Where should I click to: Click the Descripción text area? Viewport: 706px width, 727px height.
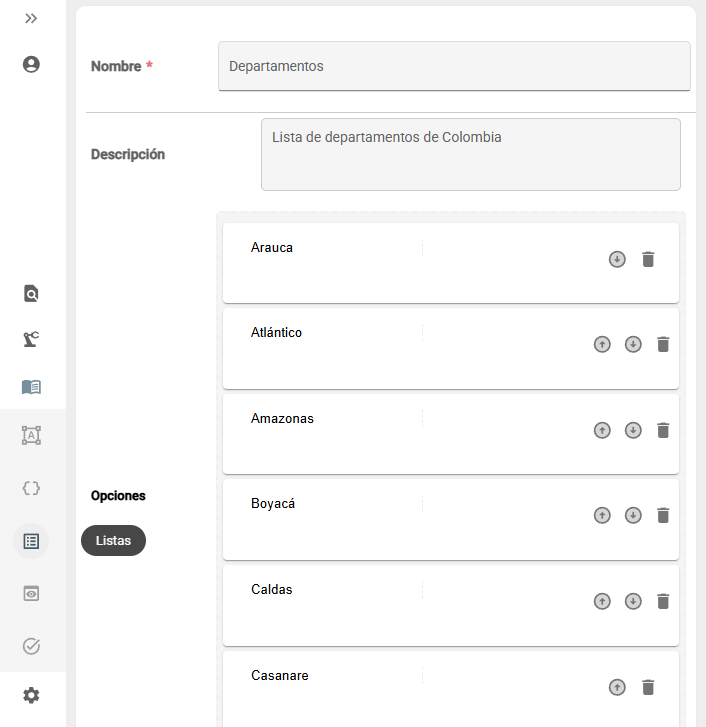tap(471, 154)
